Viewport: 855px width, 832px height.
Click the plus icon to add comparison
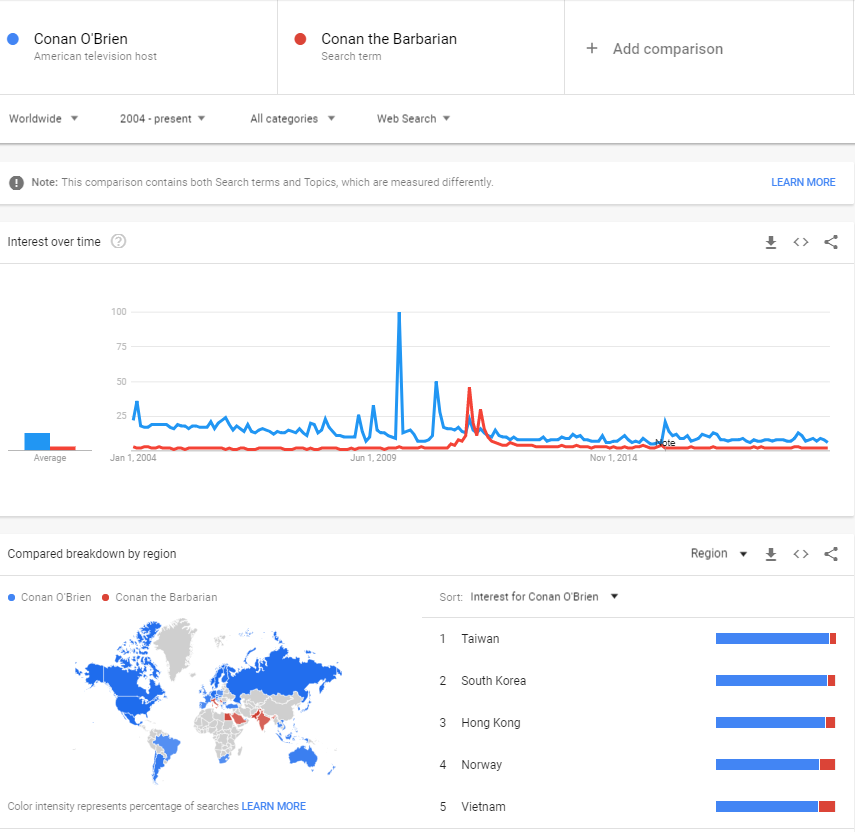[x=592, y=48]
